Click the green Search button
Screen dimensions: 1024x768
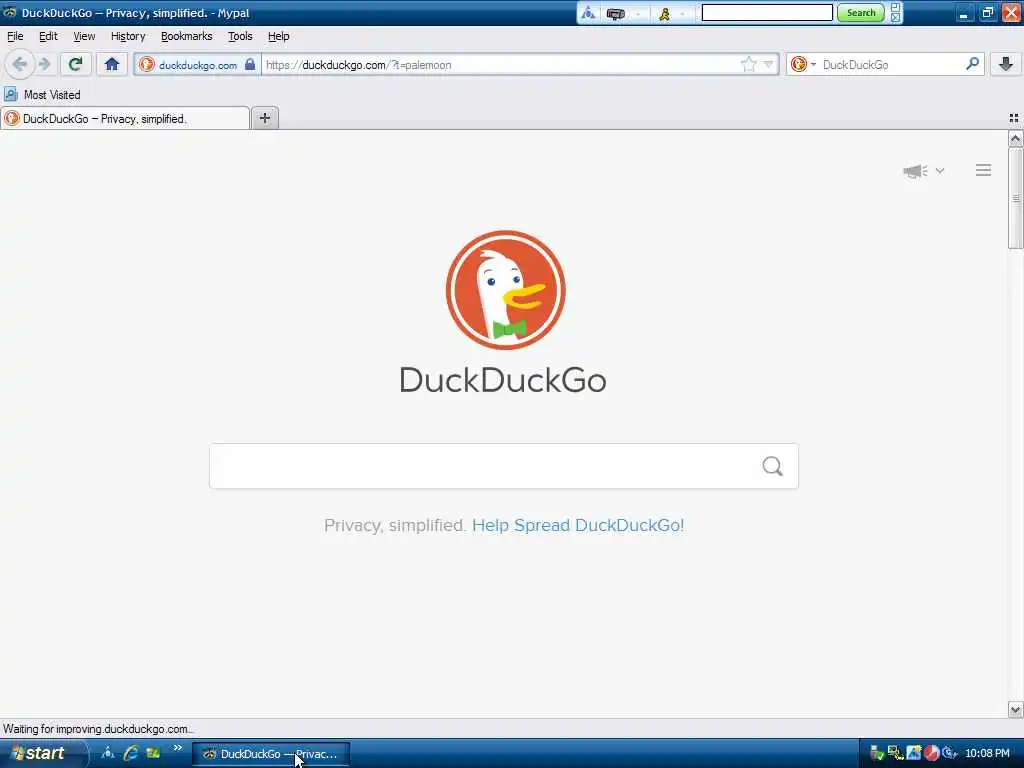click(861, 12)
